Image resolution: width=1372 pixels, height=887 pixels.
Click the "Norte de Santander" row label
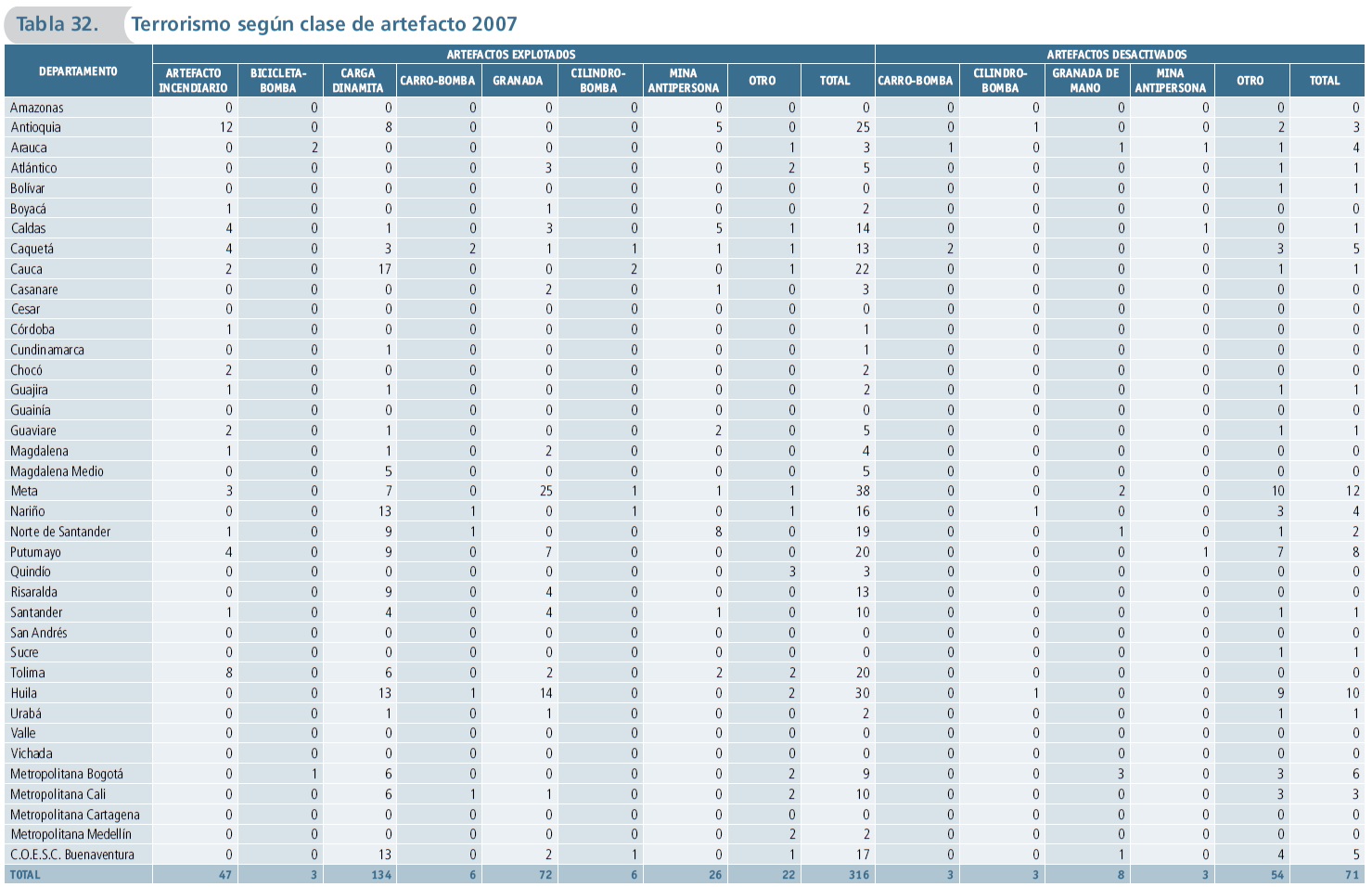60,532
